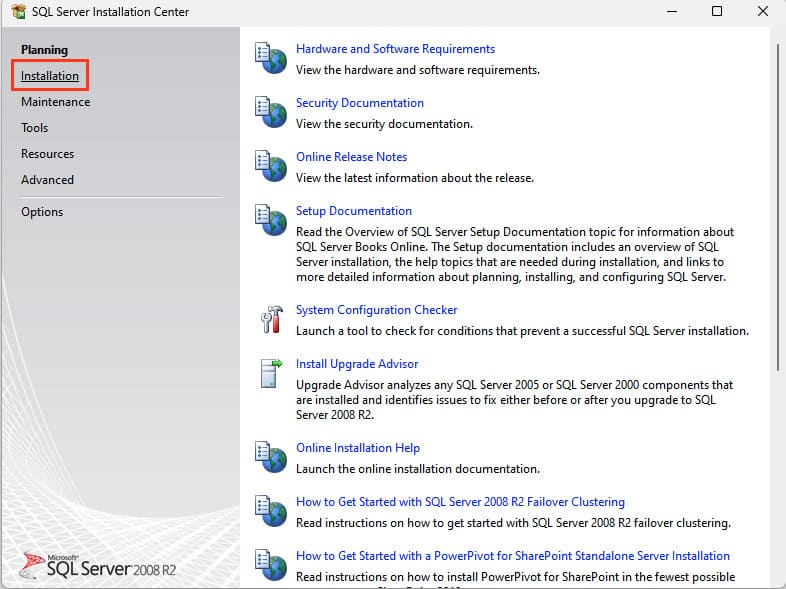Click the scrollbar down arrow

tap(778, 581)
